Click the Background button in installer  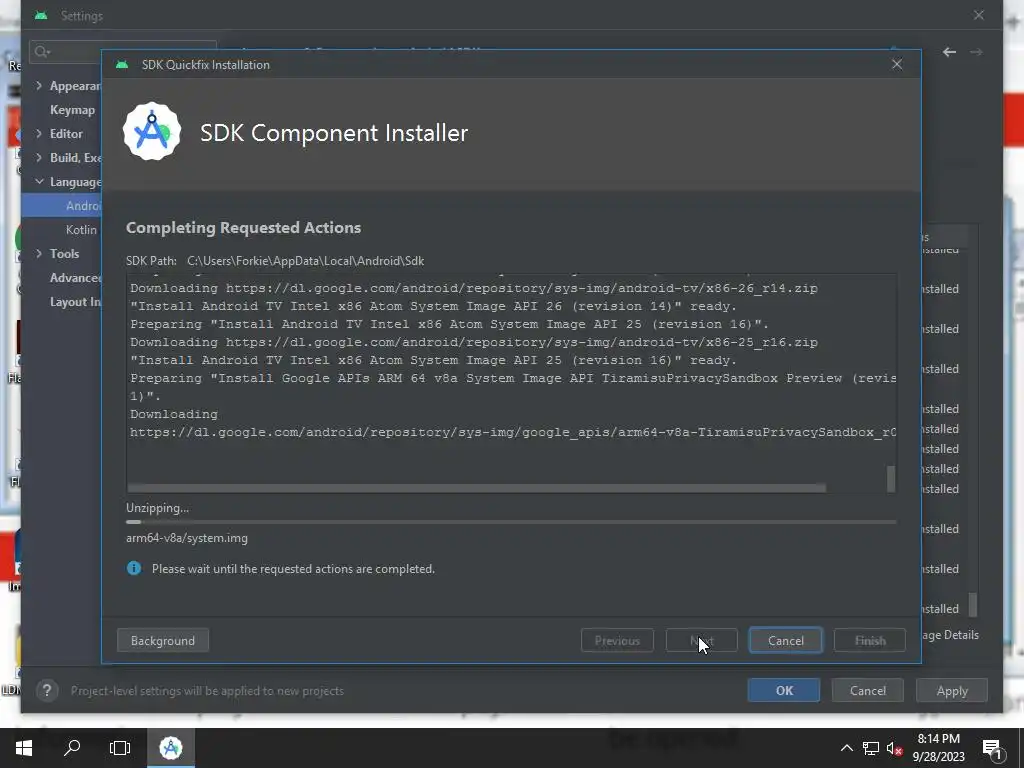click(163, 641)
